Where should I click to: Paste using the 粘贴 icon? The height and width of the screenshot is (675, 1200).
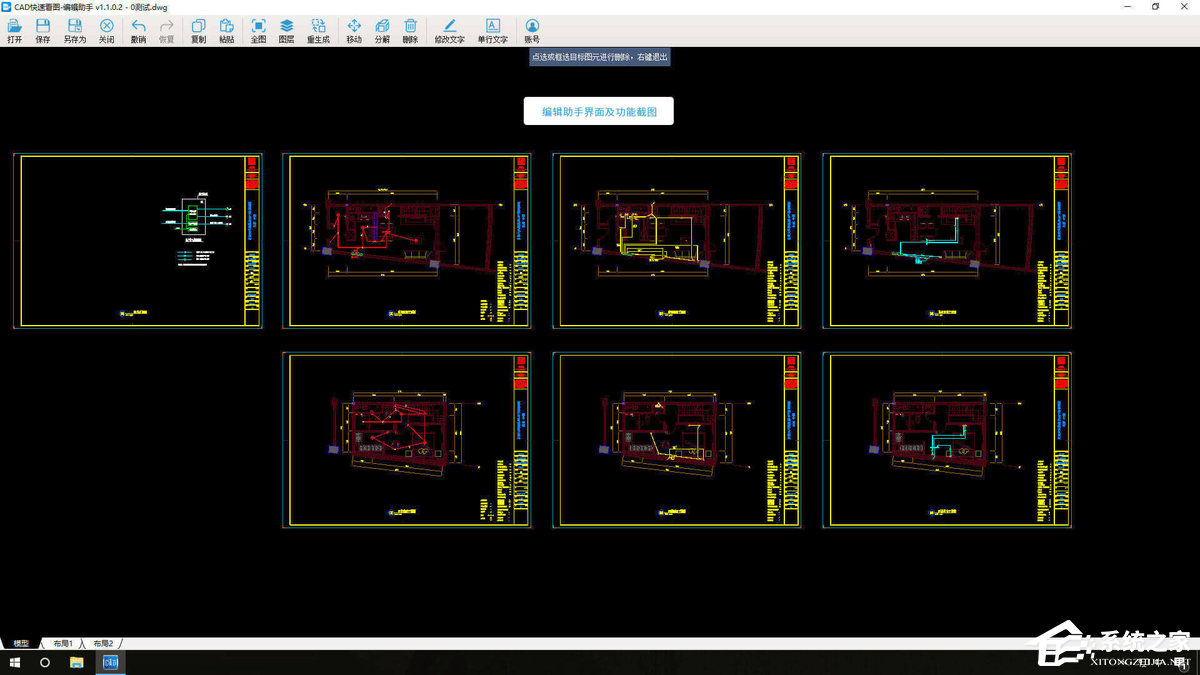pyautogui.click(x=226, y=31)
